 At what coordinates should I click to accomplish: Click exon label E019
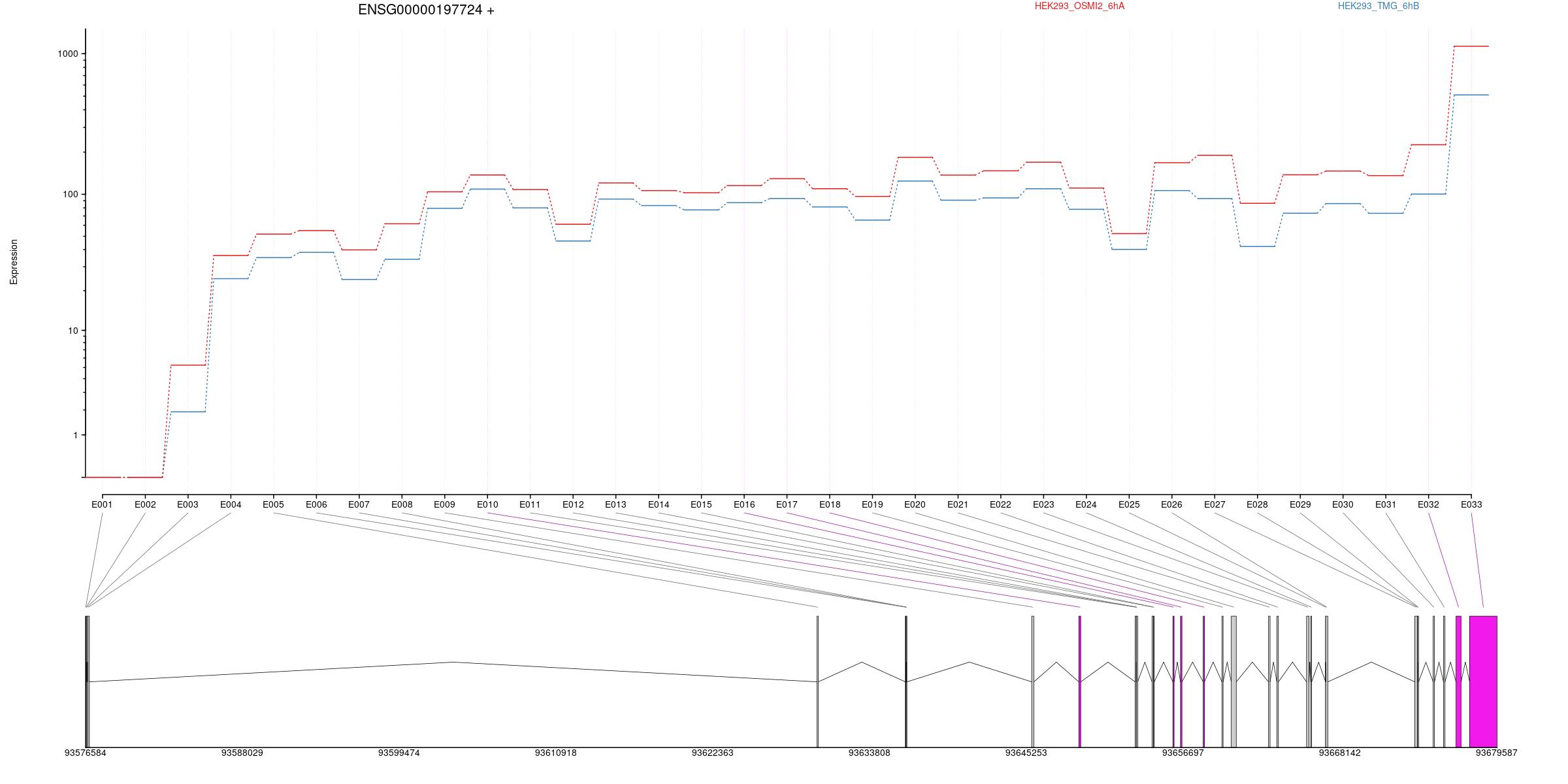click(872, 504)
